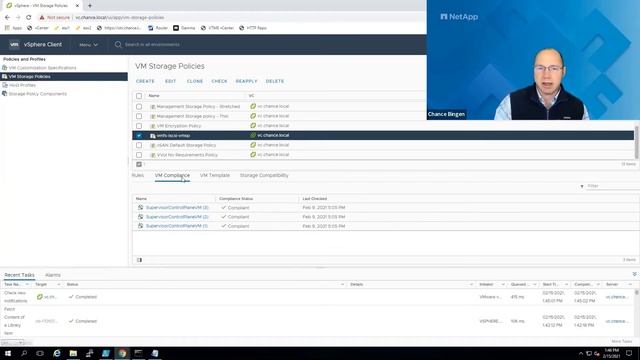The image size is (640, 360).
Task: Open the Windows notification center icon
Action: (629, 353)
